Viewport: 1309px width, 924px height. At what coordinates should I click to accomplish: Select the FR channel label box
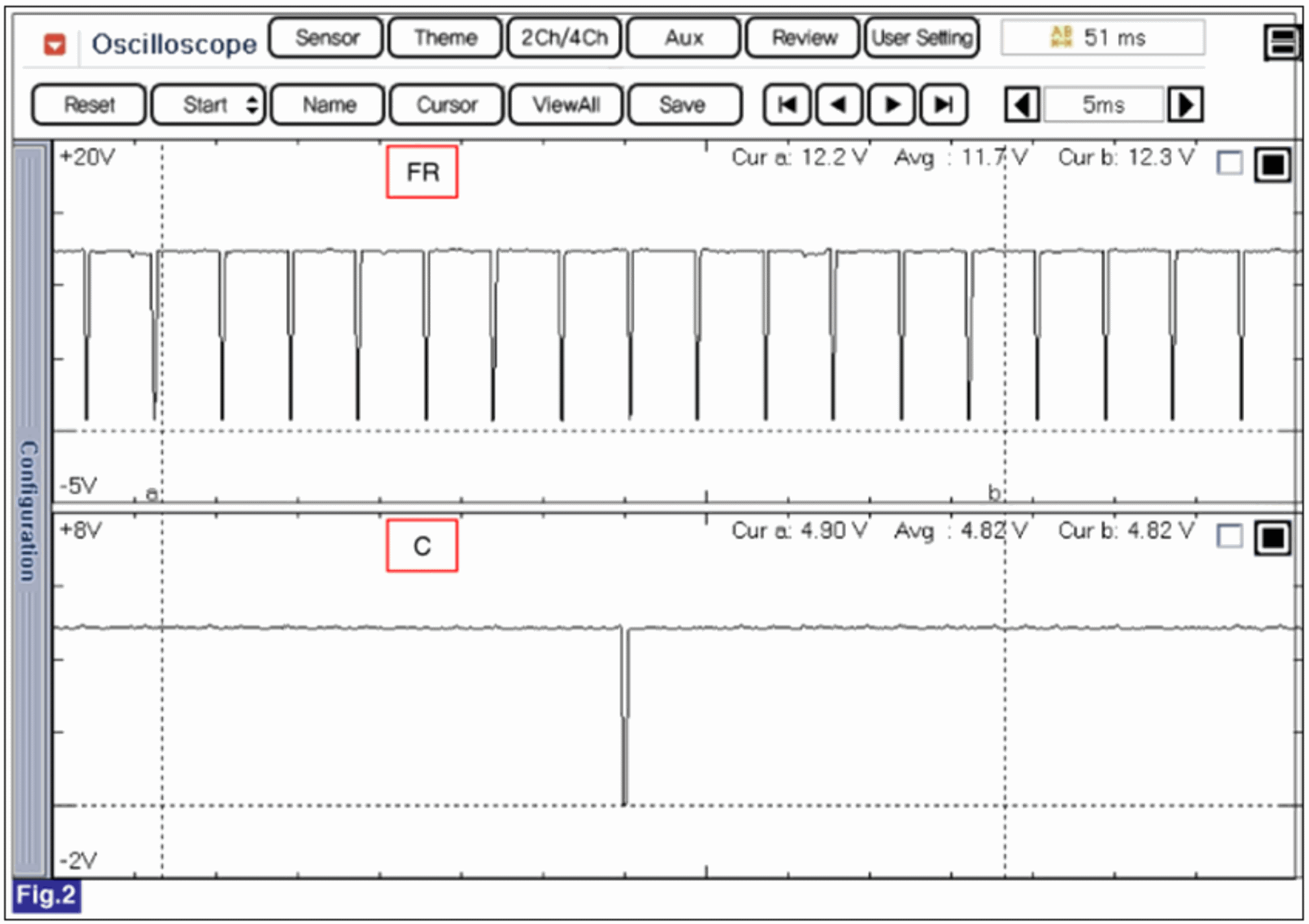pos(422,172)
